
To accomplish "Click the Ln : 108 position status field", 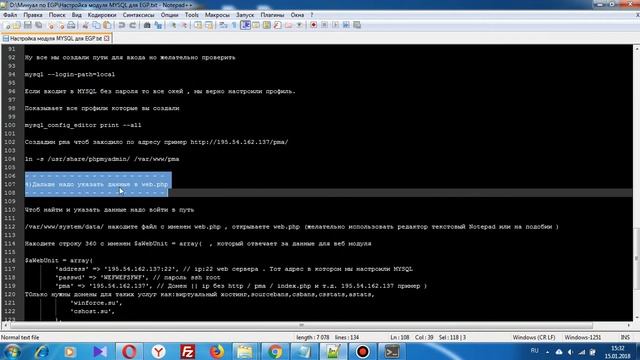I will [x=400, y=338].
